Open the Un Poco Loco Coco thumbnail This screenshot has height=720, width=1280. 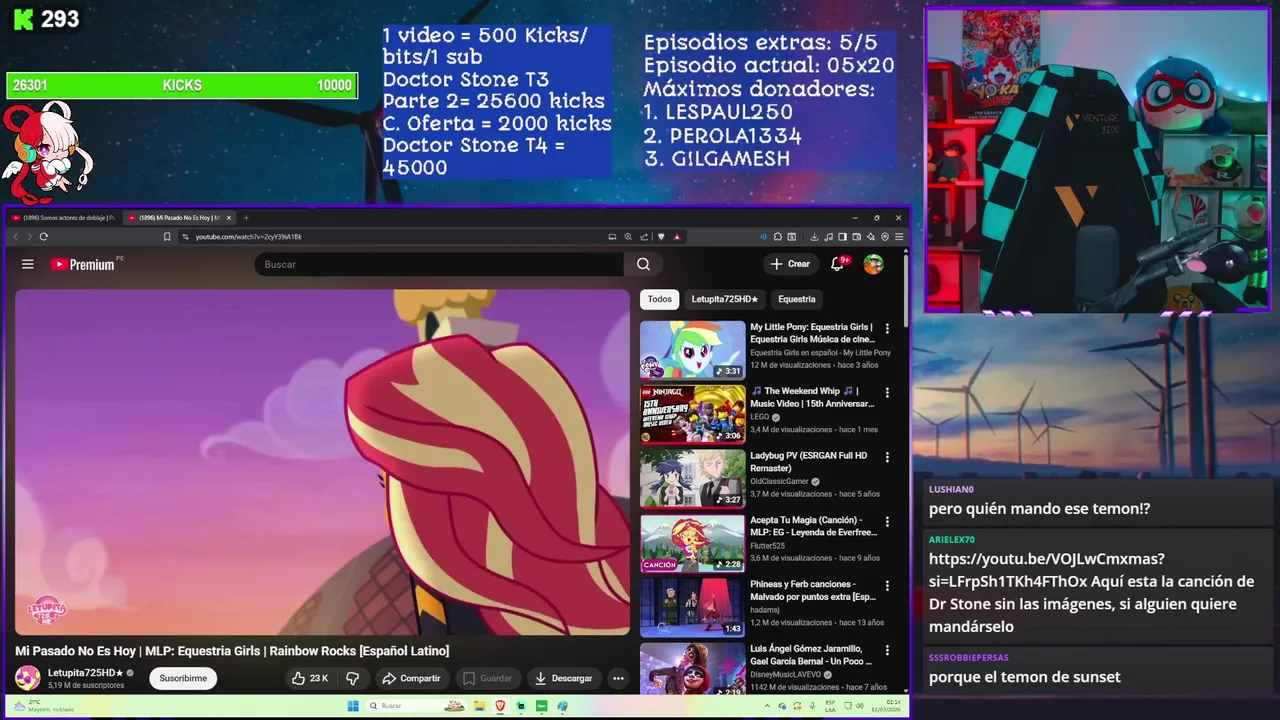(693, 668)
